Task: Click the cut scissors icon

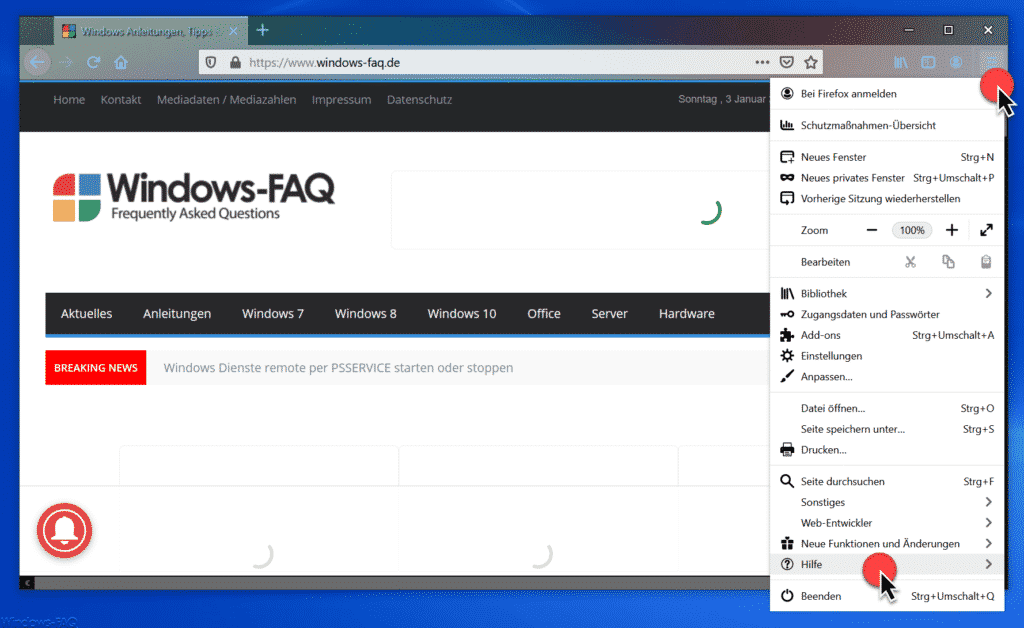Action: coord(910,262)
